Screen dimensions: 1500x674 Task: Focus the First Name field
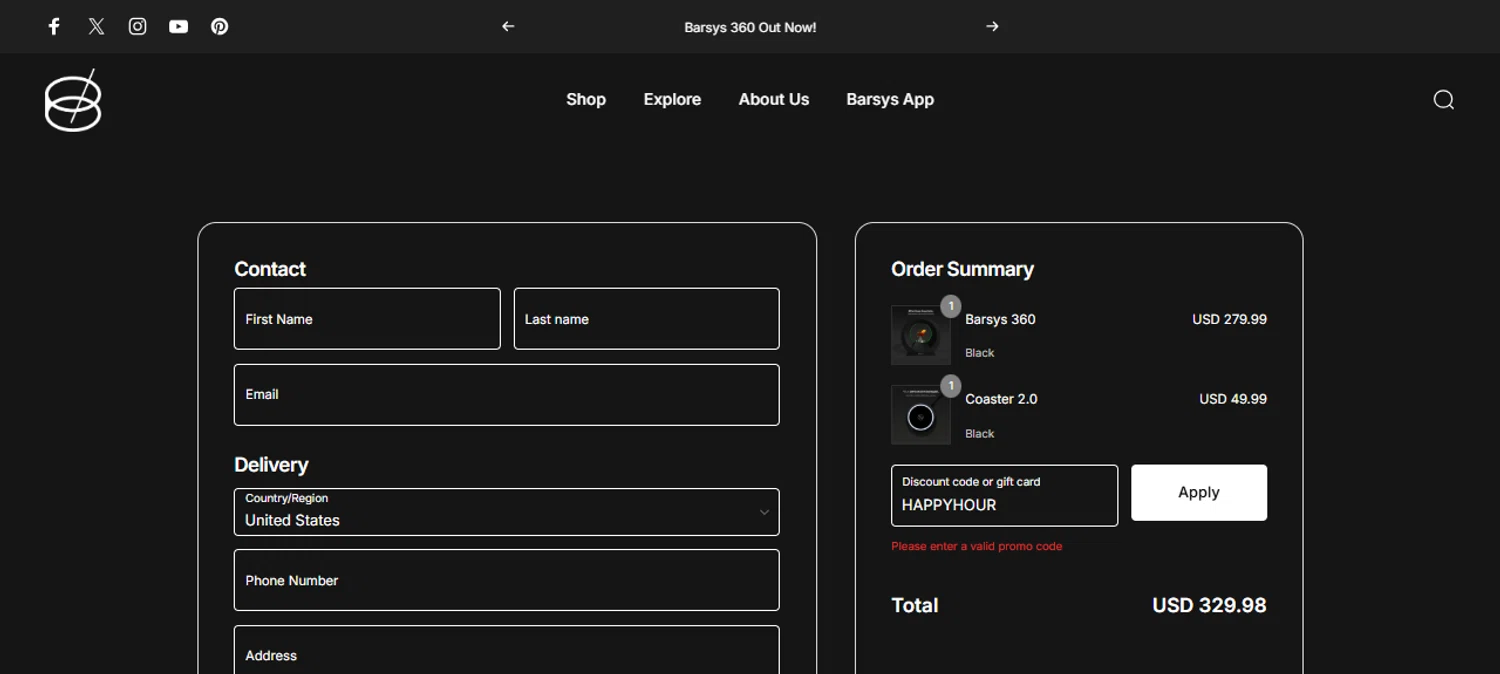point(367,319)
